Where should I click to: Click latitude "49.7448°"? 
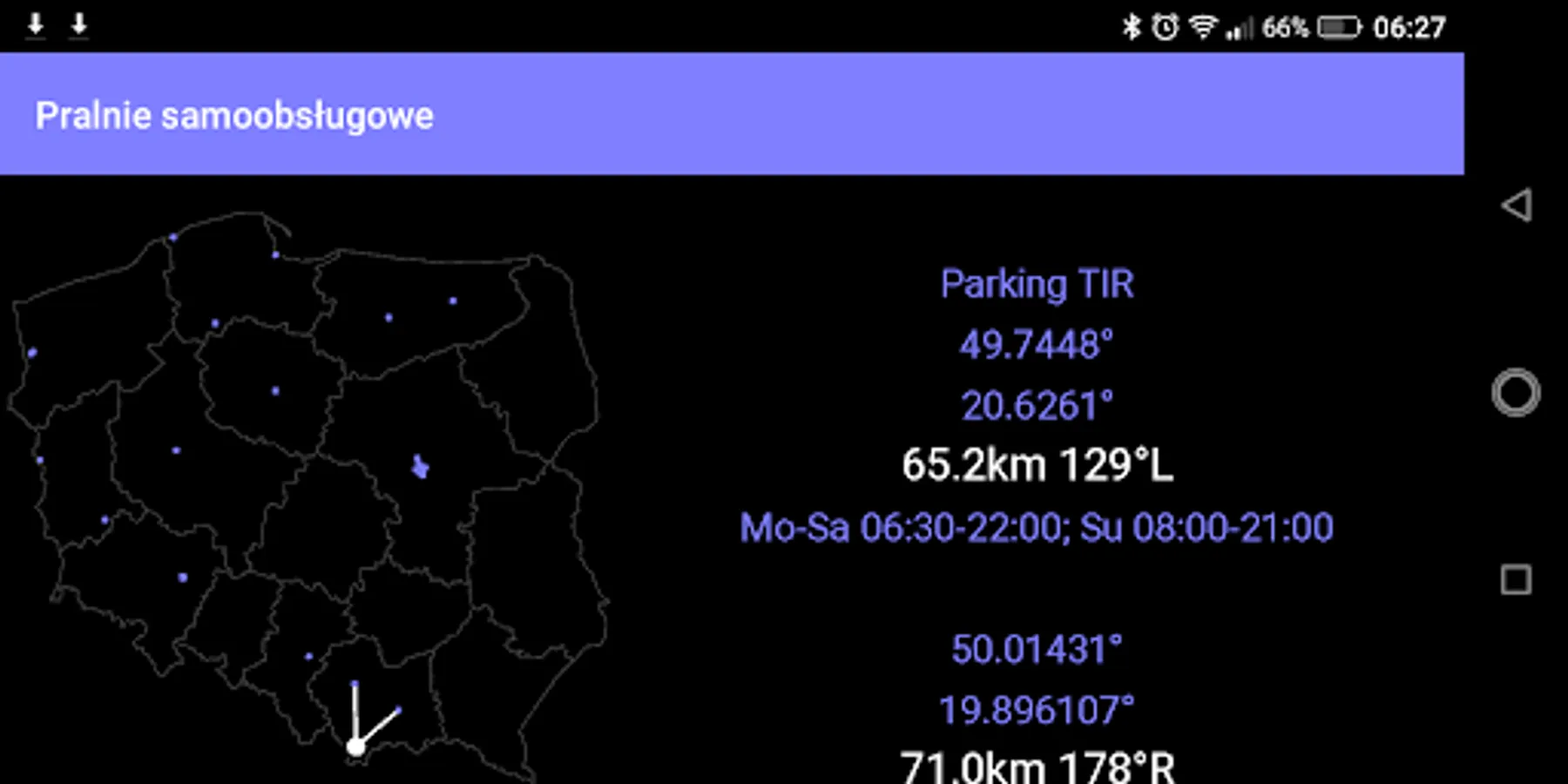pos(1037,345)
